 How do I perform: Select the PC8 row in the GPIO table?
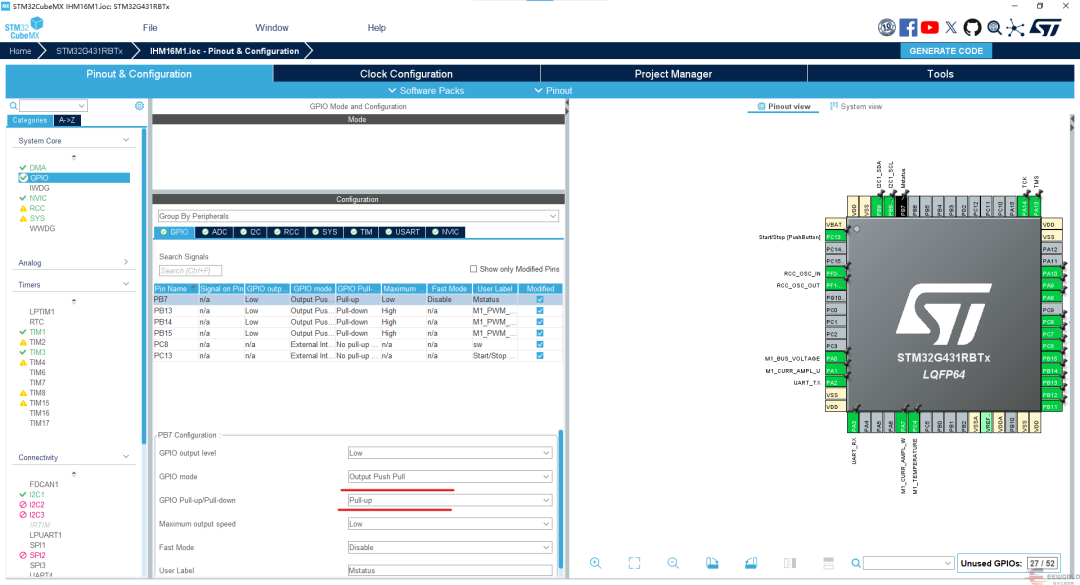(x=357, y=345)
